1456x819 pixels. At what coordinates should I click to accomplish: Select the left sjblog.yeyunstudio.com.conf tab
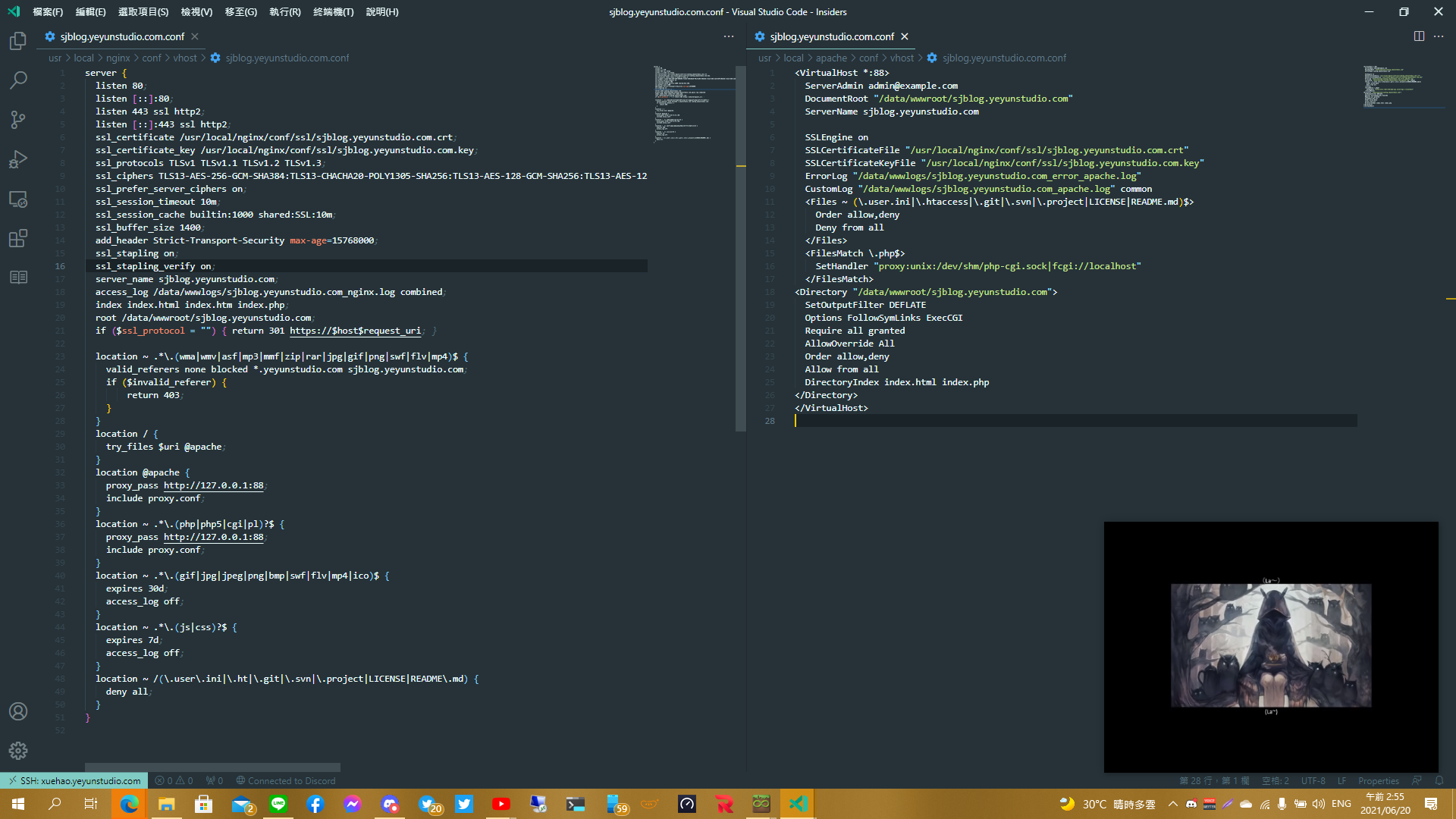click(x=122, y=36)
